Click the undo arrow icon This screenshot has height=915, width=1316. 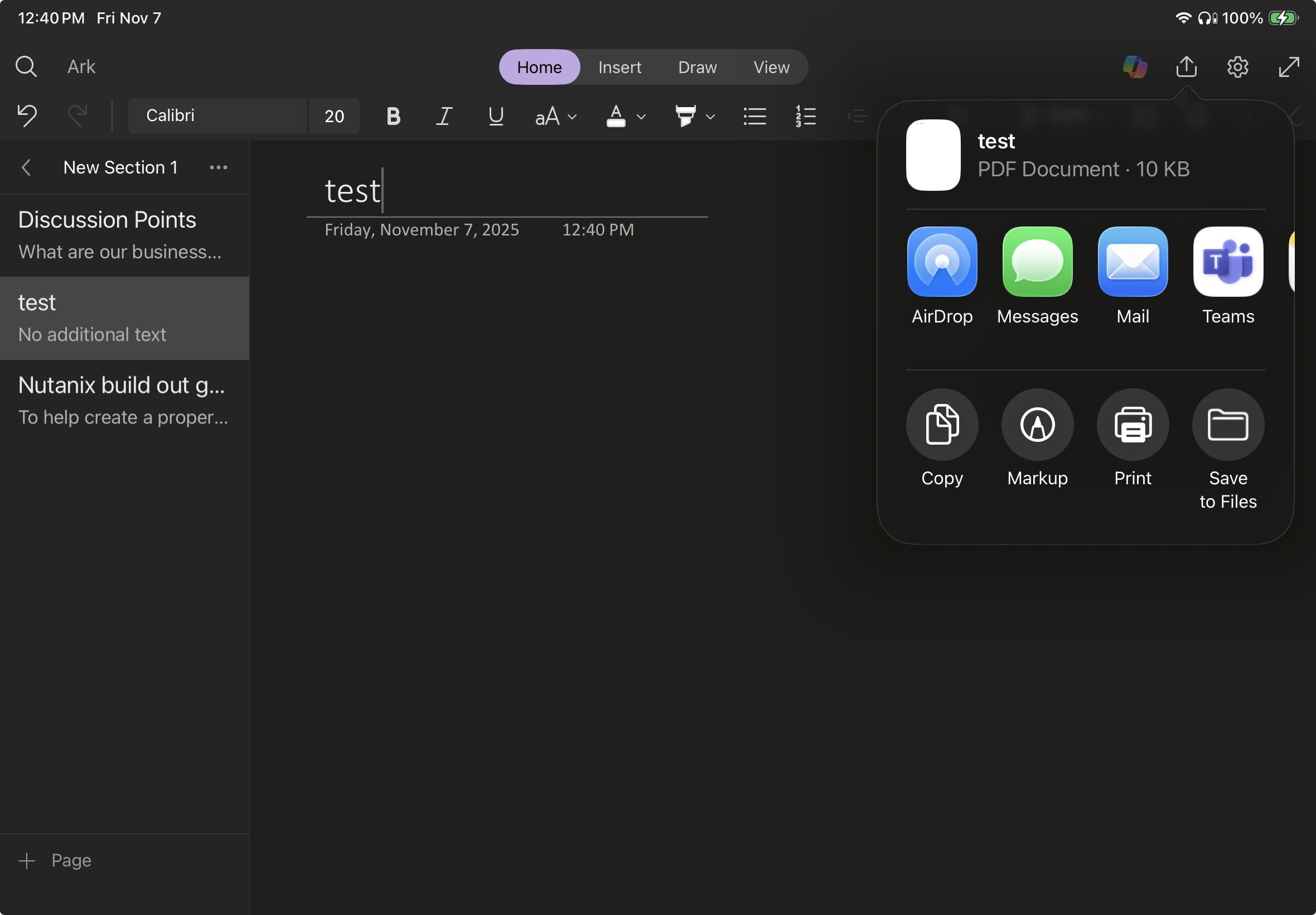point(27,116)
